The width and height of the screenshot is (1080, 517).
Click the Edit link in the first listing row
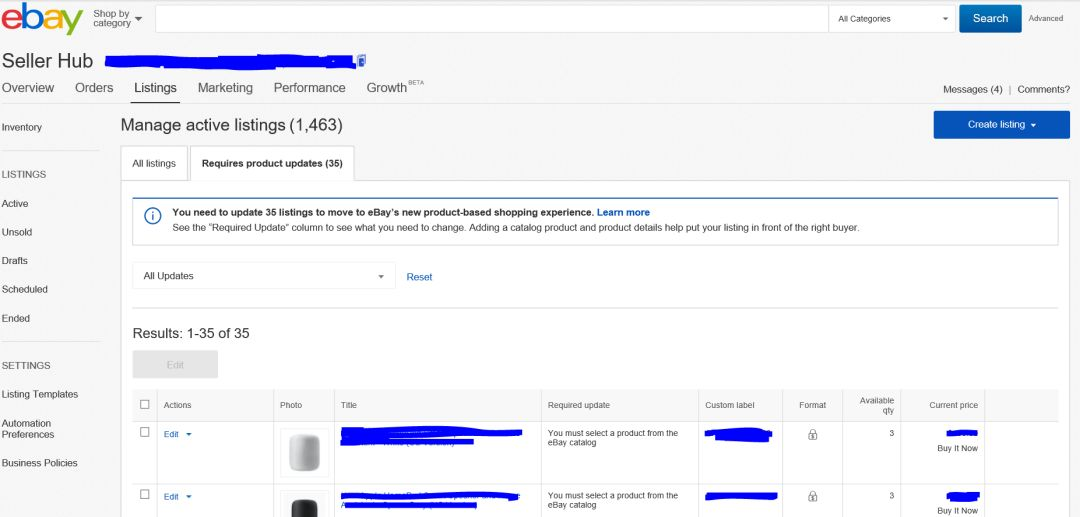pyautogui.click(x=171, y=434)
